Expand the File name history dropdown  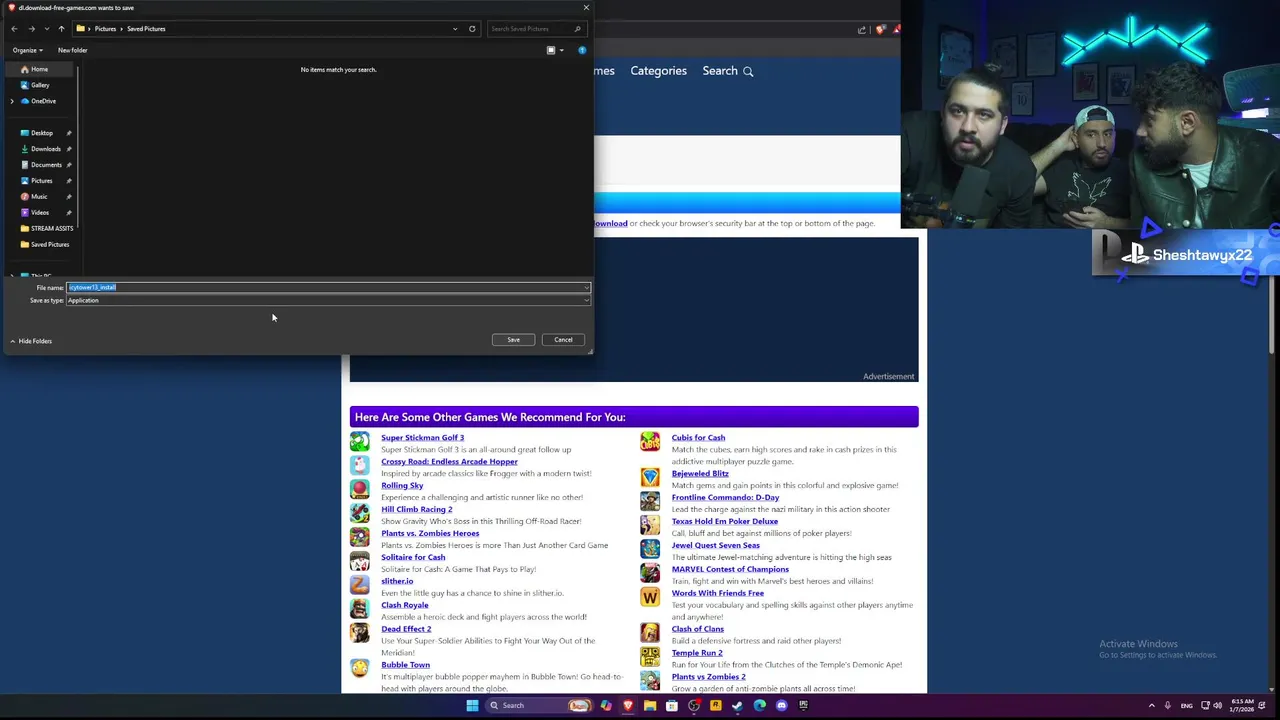[587, 288]
